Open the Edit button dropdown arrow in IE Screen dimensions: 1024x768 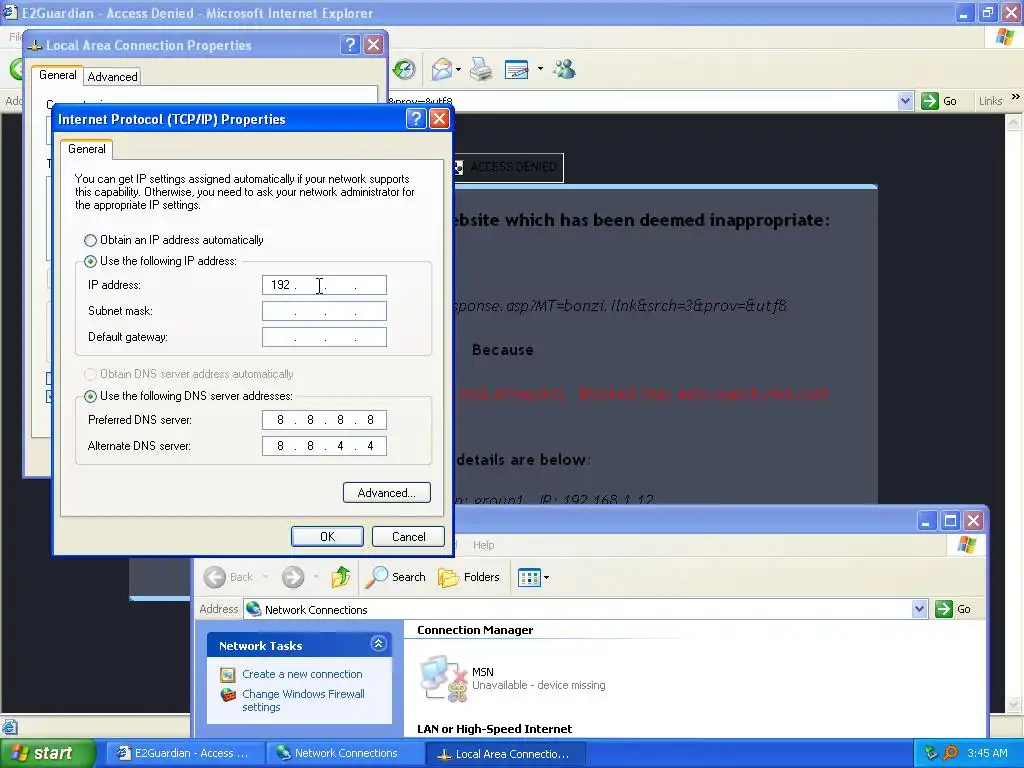click(x=540, y=69)
